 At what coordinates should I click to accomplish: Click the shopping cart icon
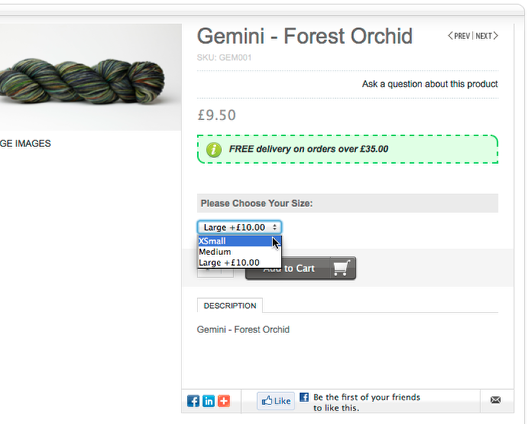341,268
